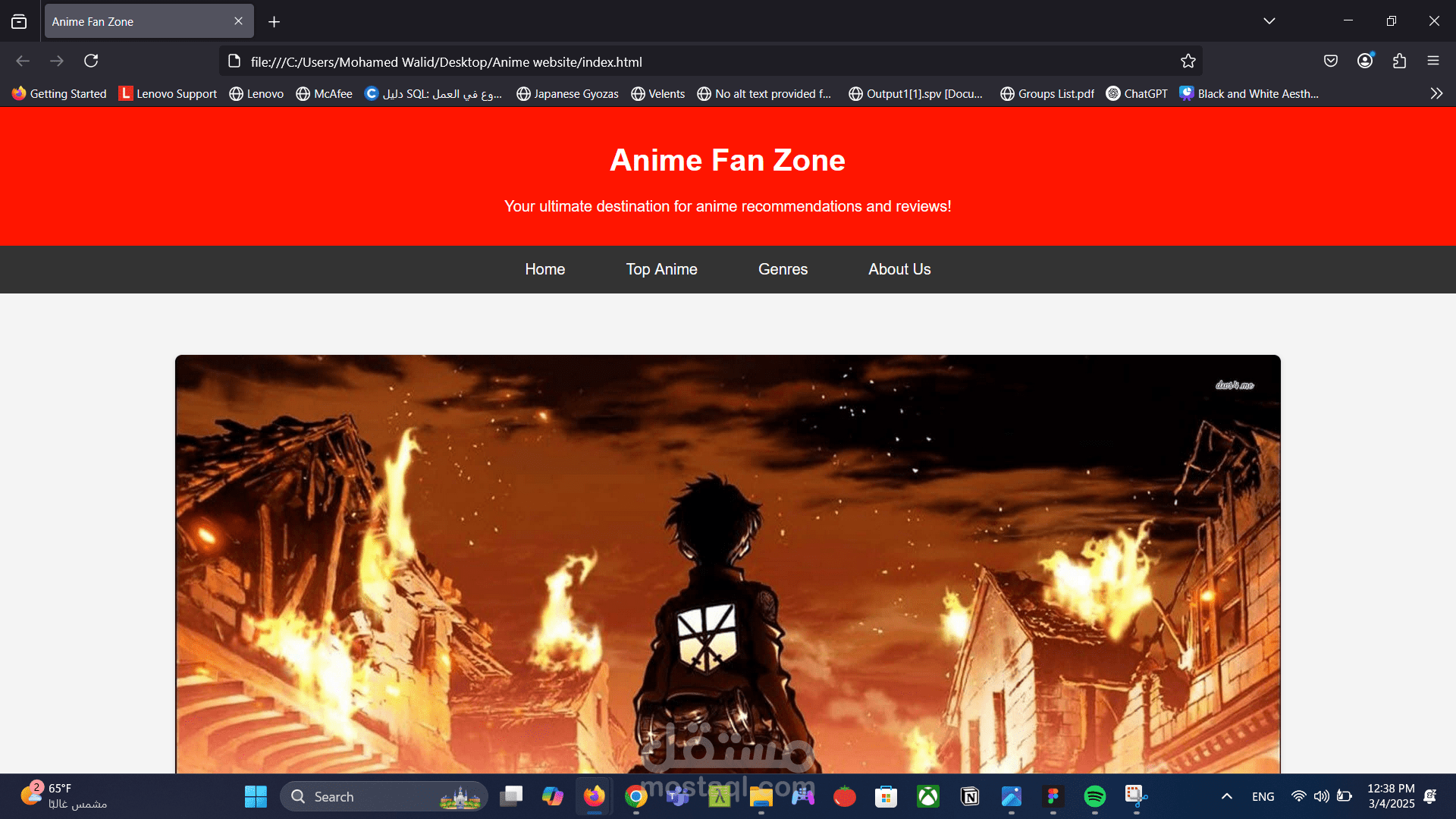Show more bookmarks with the double chevron
1456x819 pixels.
pos(1436,93)
